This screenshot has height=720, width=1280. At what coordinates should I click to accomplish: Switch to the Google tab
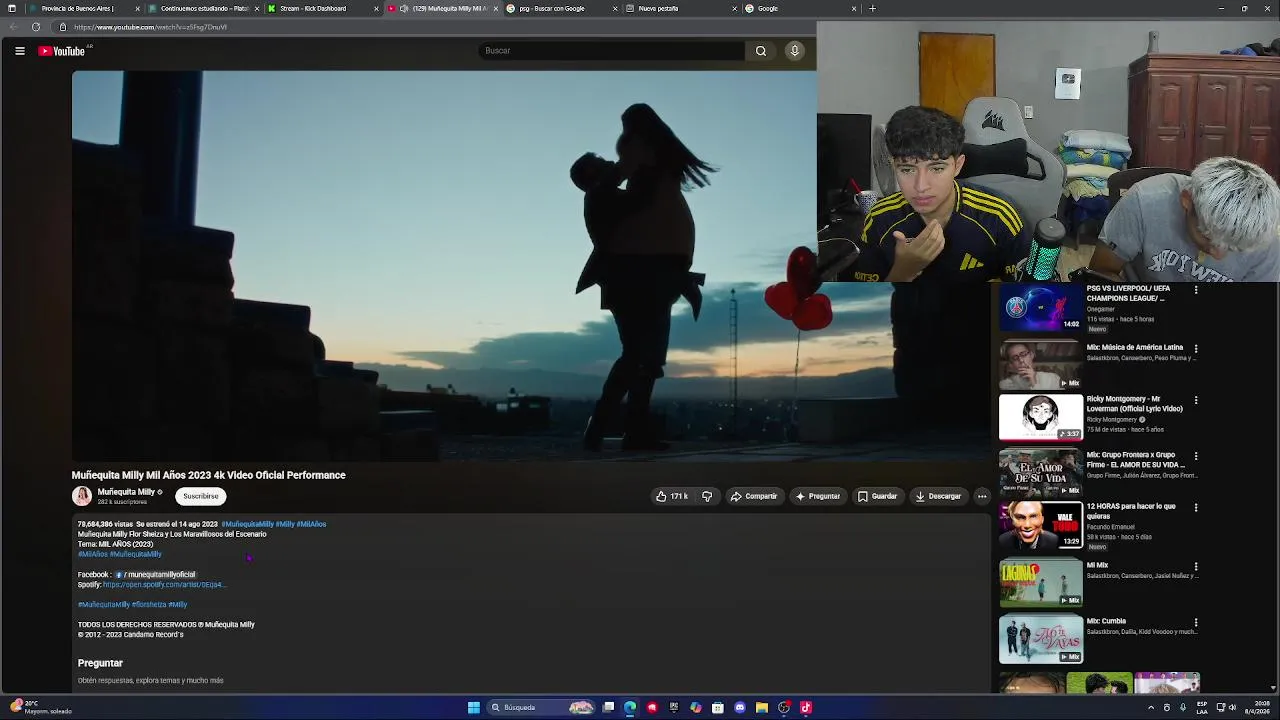(x=800, y=8)
